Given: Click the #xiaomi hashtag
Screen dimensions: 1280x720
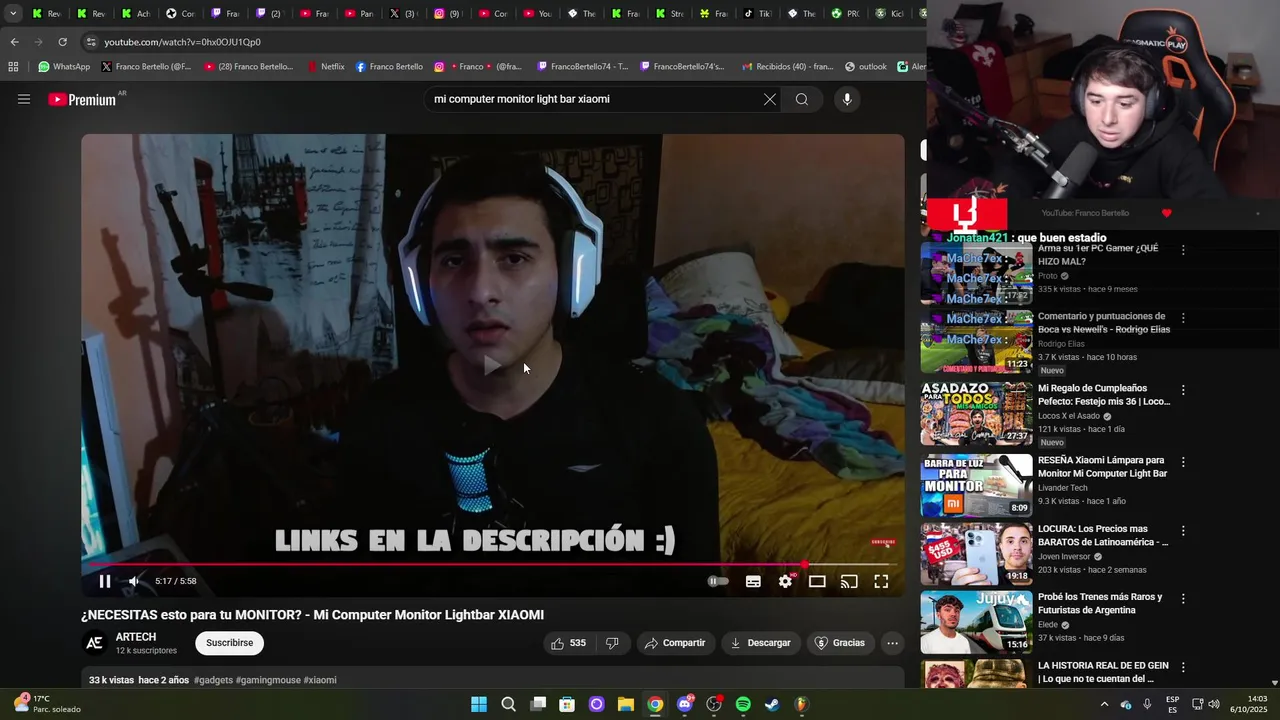Looking at the screenshot, I should coord(320,680).
